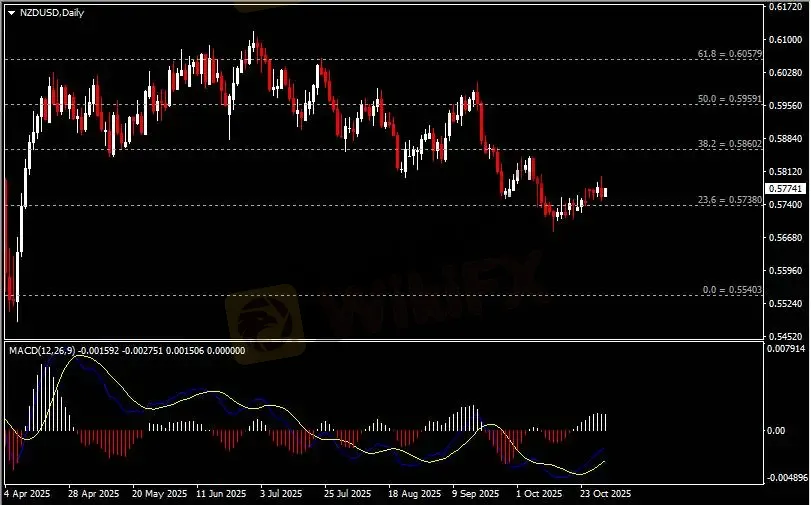Select the 61.8 = 0.60579 Fibonacci label

pos(729,54)
